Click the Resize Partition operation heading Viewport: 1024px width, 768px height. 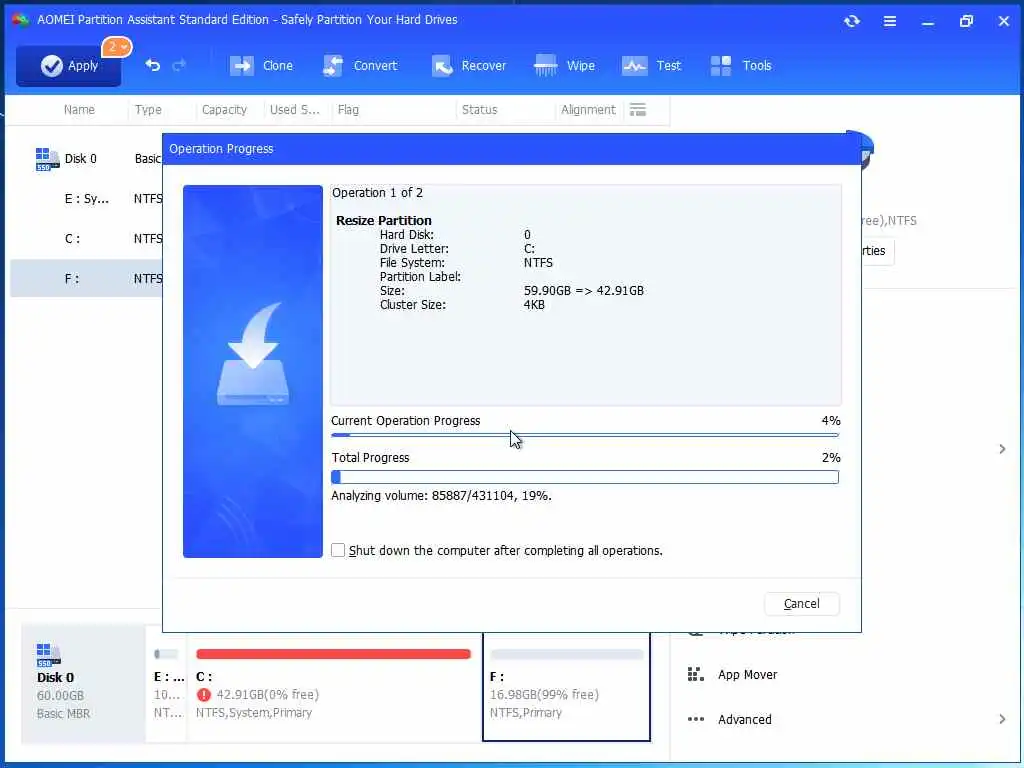click(383, 221)
